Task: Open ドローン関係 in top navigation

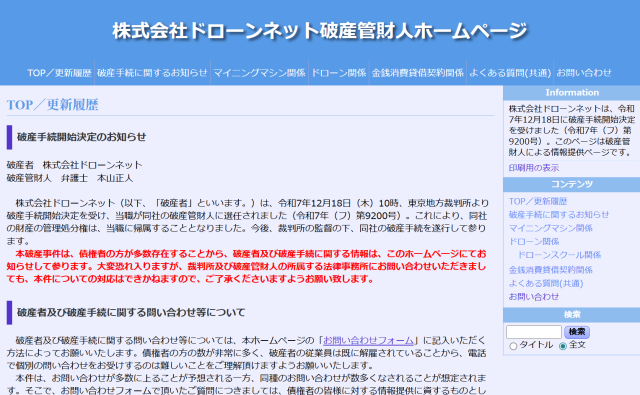Action: point(339,73)
